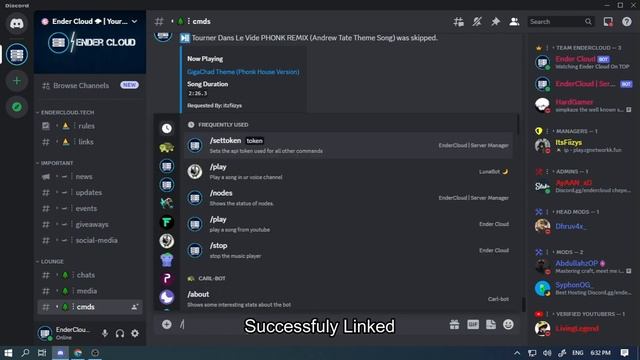Open Ender Cloud bot member profile
Screen dimensions: 640x360
click(x=583, y=62)
